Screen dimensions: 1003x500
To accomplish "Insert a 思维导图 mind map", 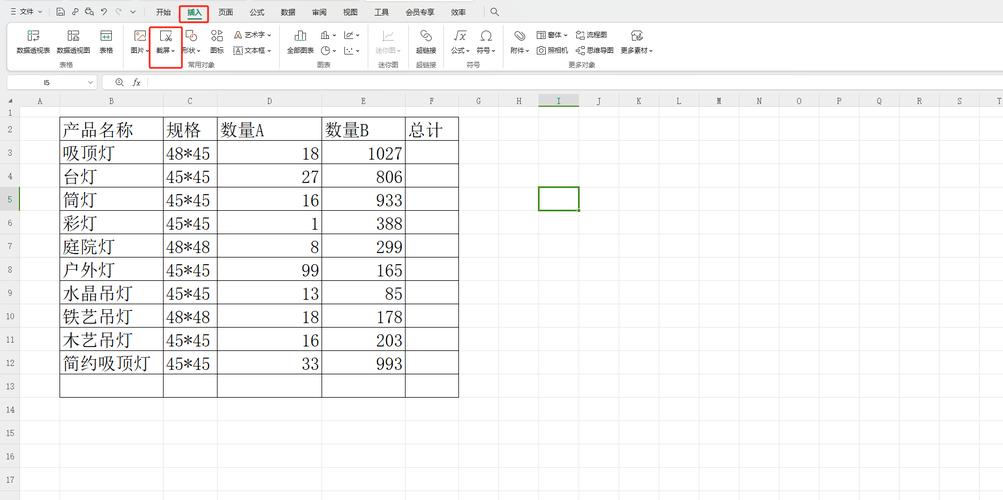I will point(595,50).
